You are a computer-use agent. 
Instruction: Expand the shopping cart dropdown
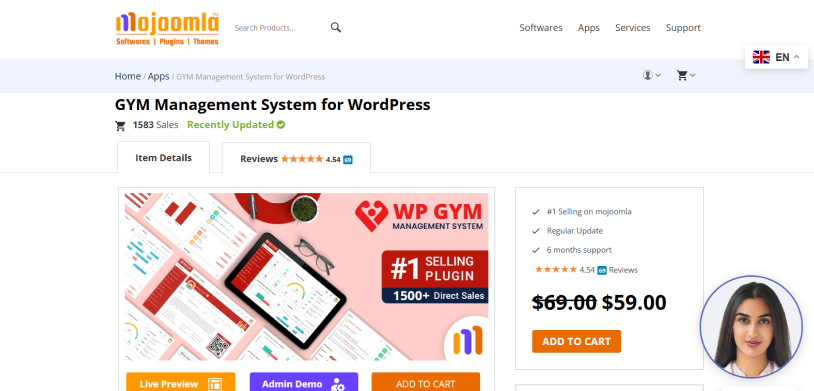686,75
